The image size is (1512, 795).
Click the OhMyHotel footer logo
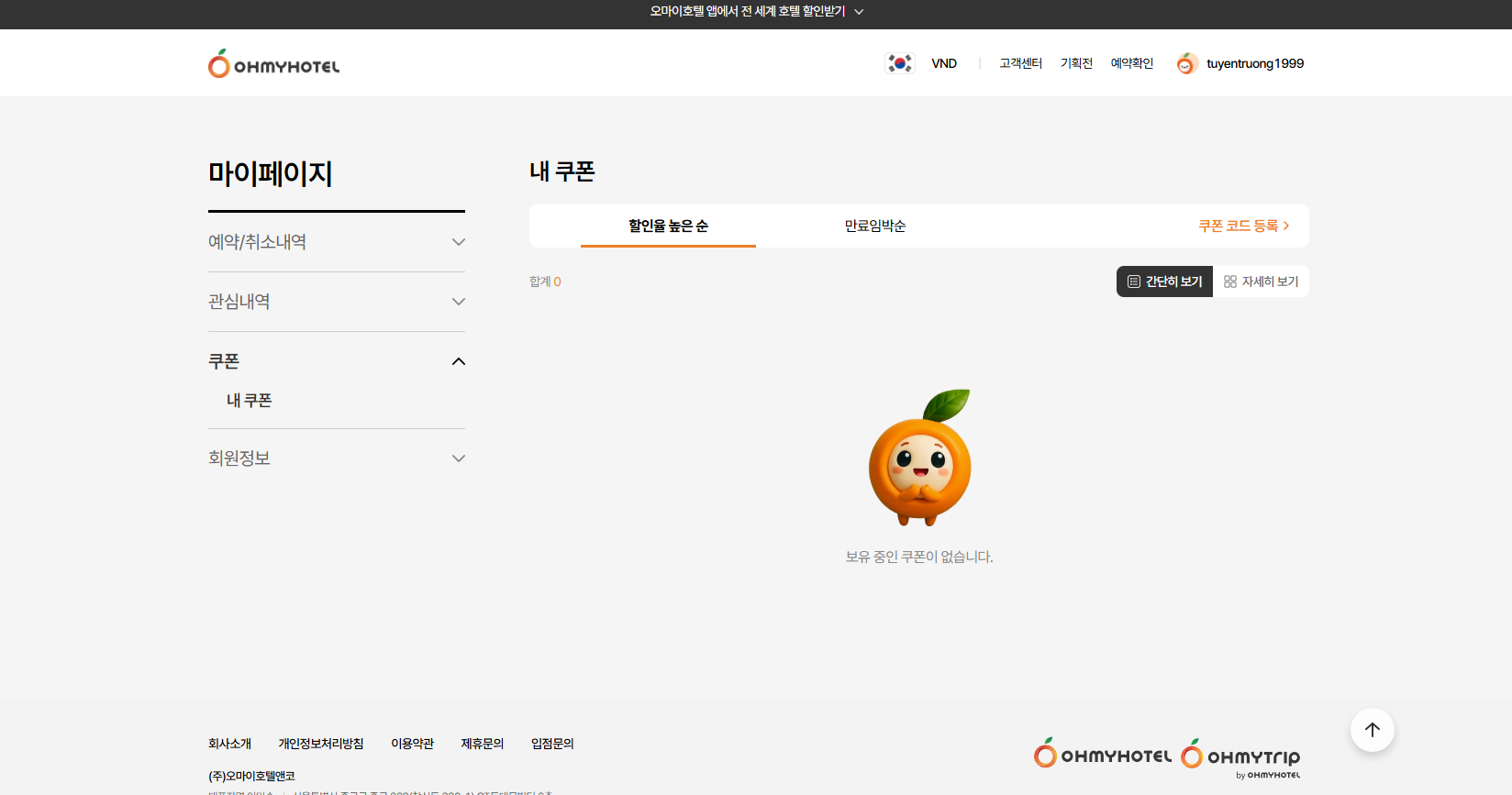coord(1103,754)
